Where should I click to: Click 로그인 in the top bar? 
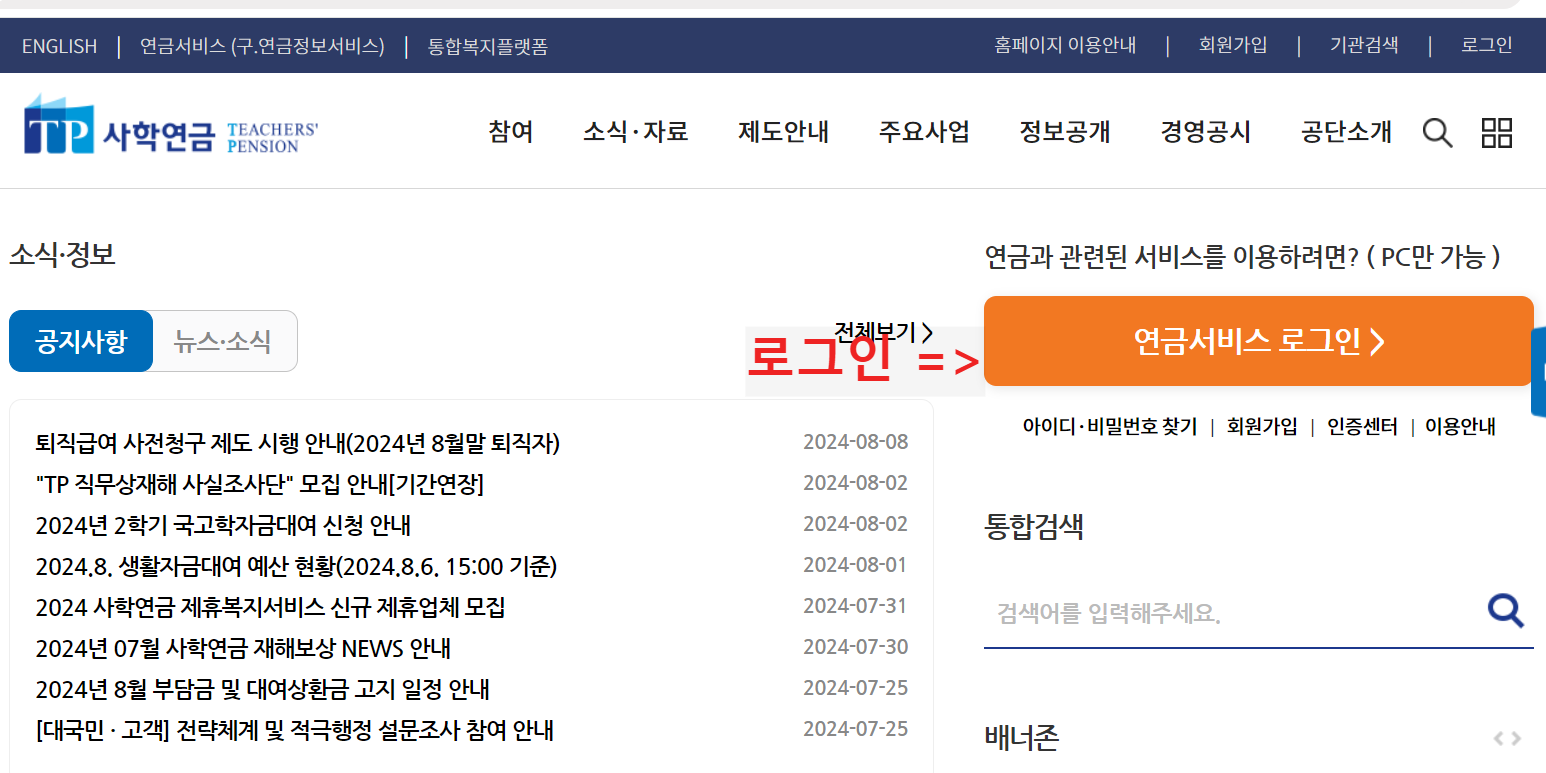[1487, 45]
